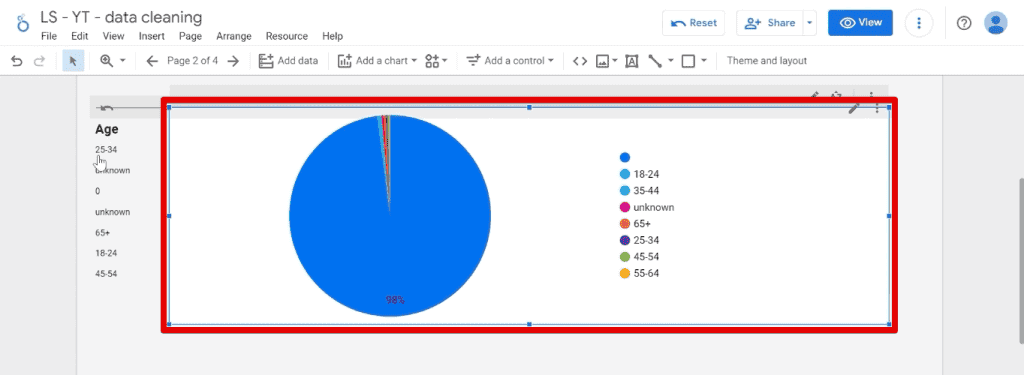This screenshot has width=1024, height=375.
Task: Open Theme and layout panel
Action: [767, 61]
